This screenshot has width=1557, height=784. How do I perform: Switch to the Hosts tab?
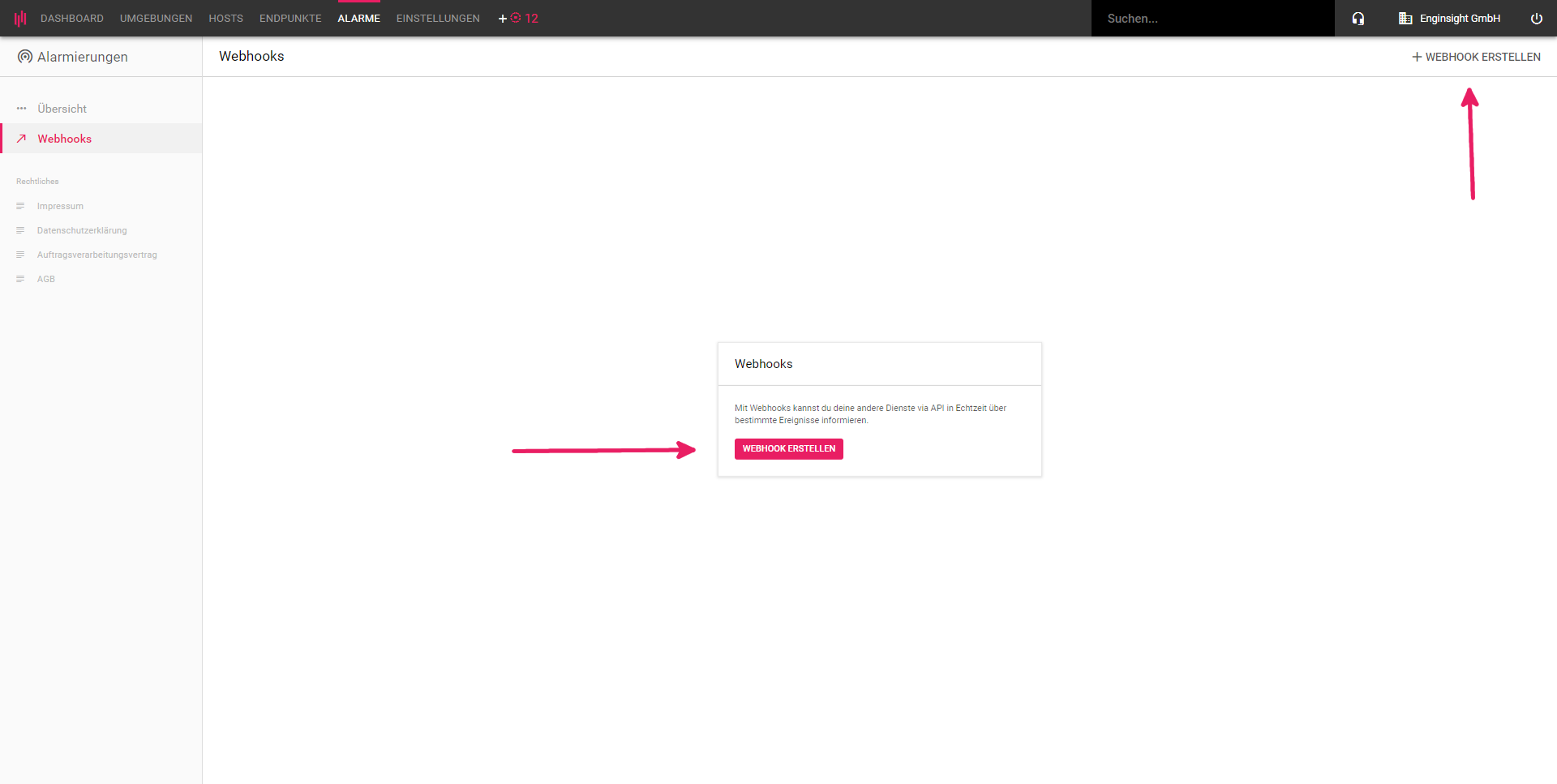pos(225,19)
